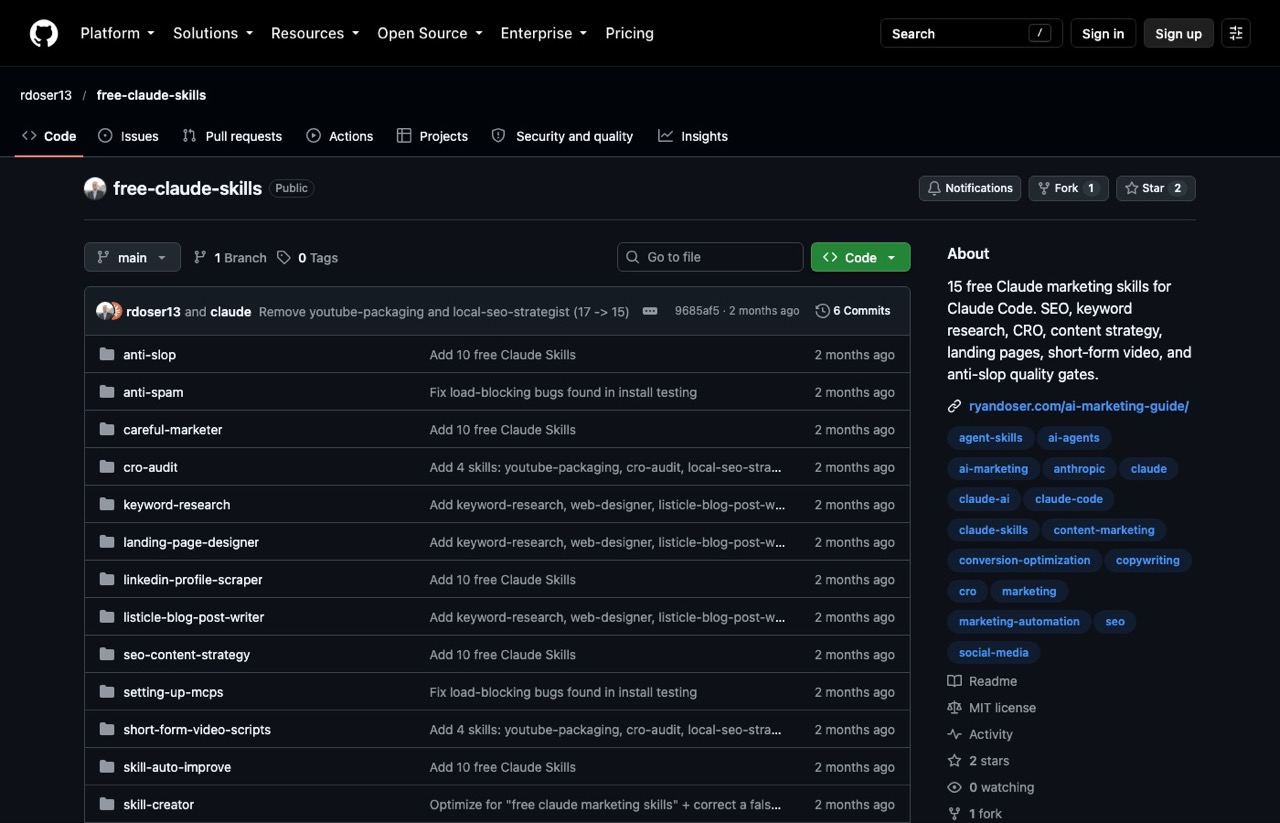Click the branch icon beside 1 Branch
Screen dimensions: 1280x823
[200, 257]
